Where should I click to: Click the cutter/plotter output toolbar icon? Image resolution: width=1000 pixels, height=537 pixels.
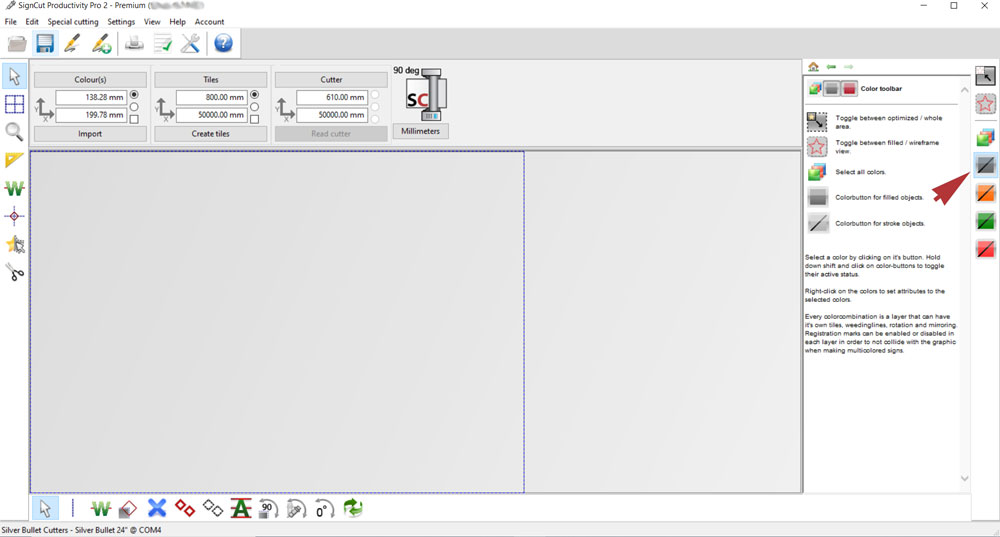click(134, 44)
